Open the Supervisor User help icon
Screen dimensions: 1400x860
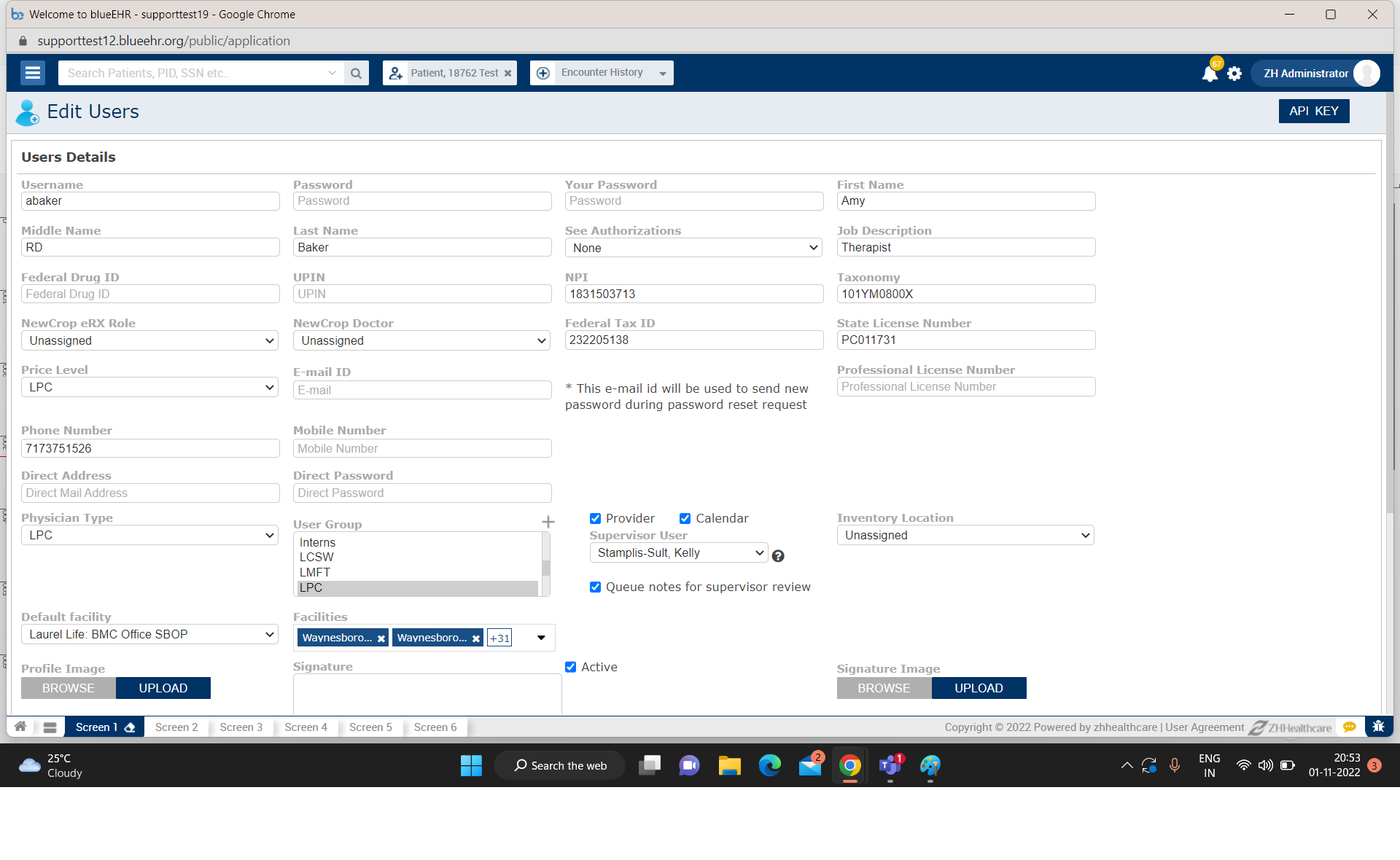(x=778, y=555)
